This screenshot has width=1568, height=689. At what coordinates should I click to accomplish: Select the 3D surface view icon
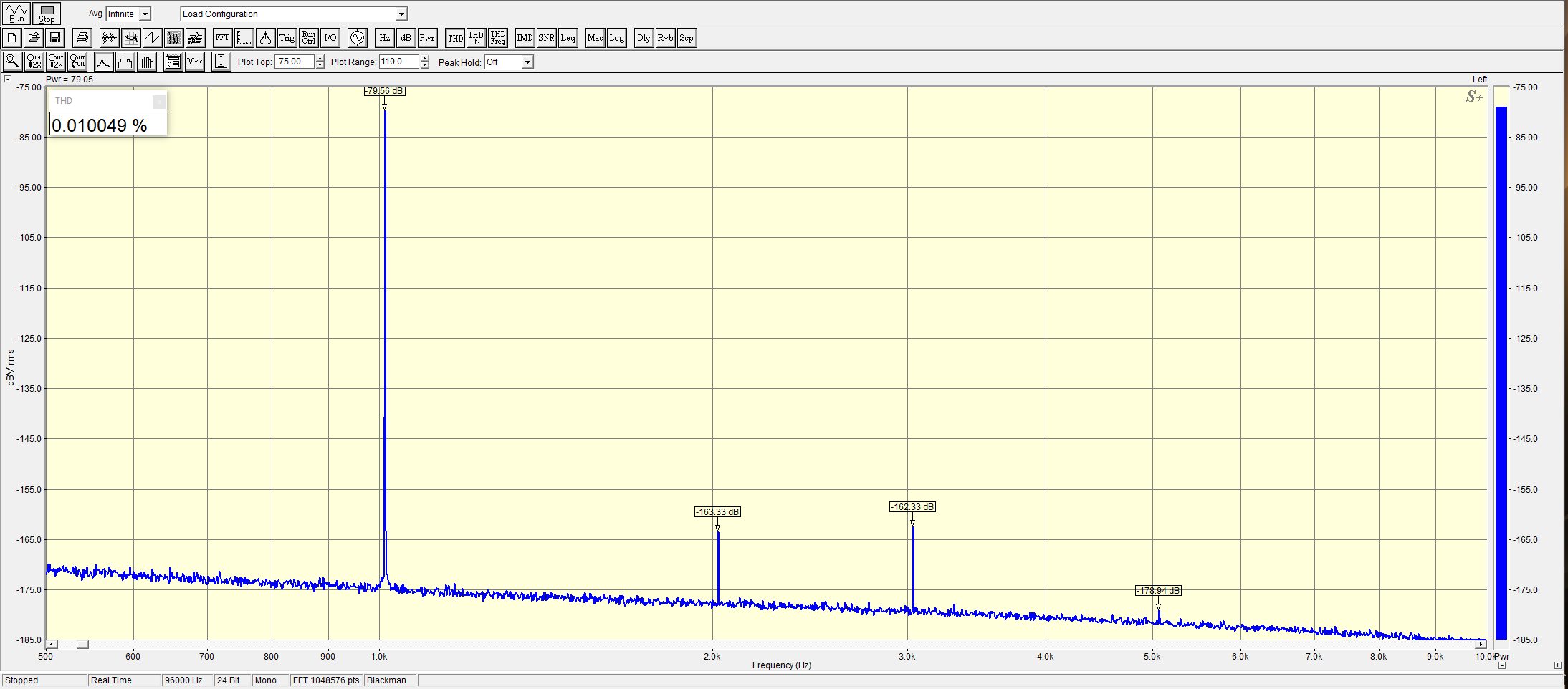click(195, 38)
